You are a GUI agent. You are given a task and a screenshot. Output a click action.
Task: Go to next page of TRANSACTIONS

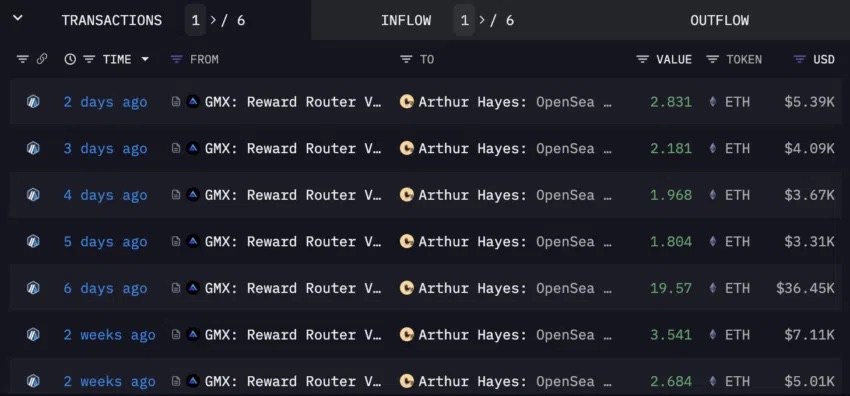tap(213, 21)
